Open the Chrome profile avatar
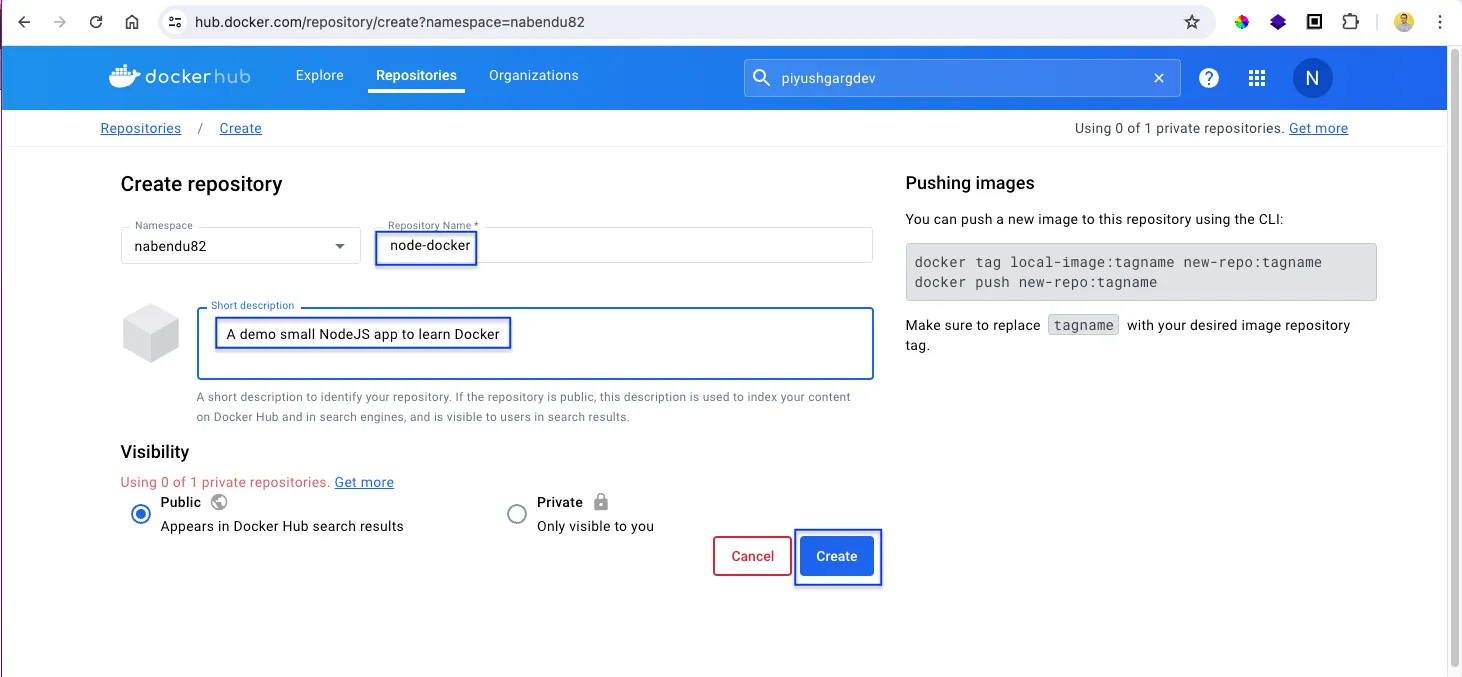Screen dimensions: 1462x677 point(1404,22)
